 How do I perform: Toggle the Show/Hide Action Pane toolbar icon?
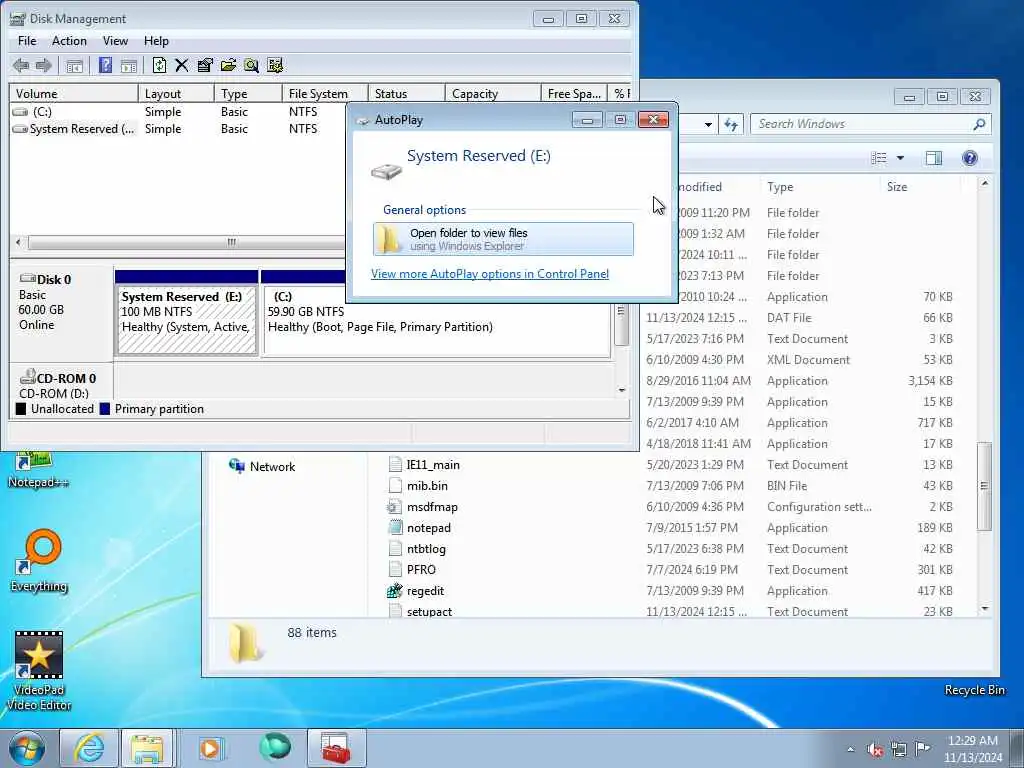pos(129,65)
